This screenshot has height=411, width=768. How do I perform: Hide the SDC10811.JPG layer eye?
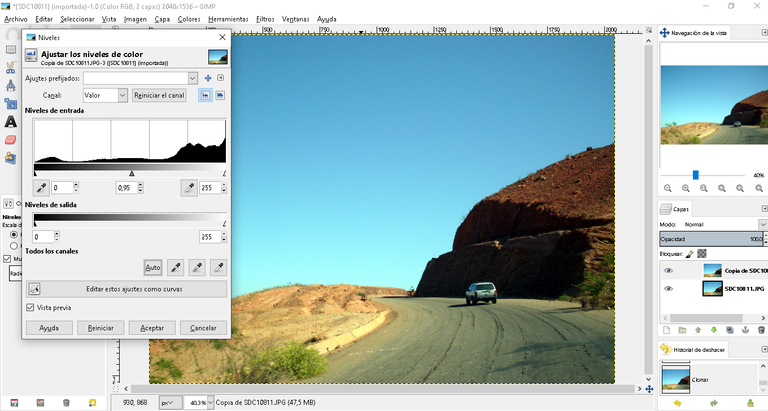tap(668, 289)
